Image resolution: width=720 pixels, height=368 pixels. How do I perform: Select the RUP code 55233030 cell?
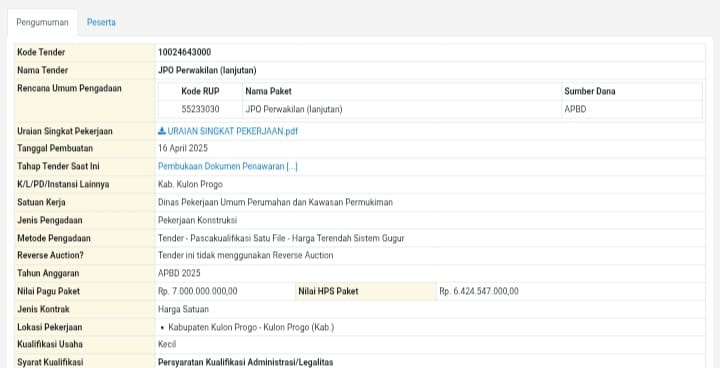tap(200, 109)
